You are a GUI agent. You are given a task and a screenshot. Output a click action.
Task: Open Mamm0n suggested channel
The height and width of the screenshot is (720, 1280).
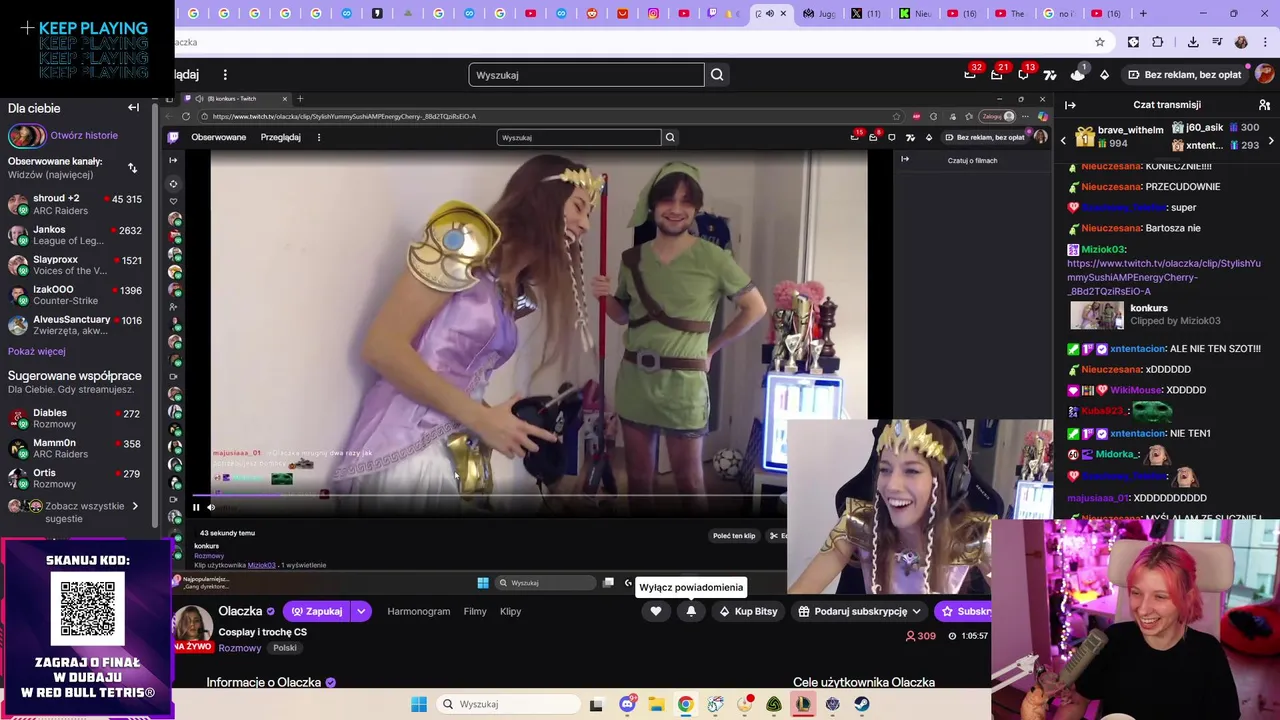click(x=75, y=448)
